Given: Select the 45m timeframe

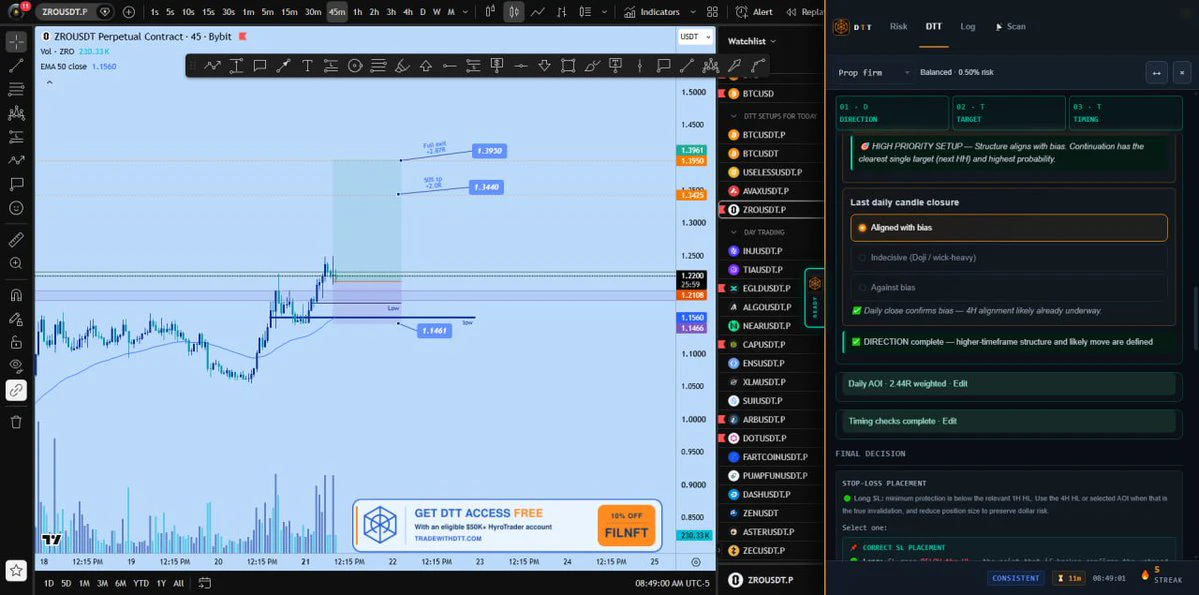Looking at the screenshot, I should (336, 12).
